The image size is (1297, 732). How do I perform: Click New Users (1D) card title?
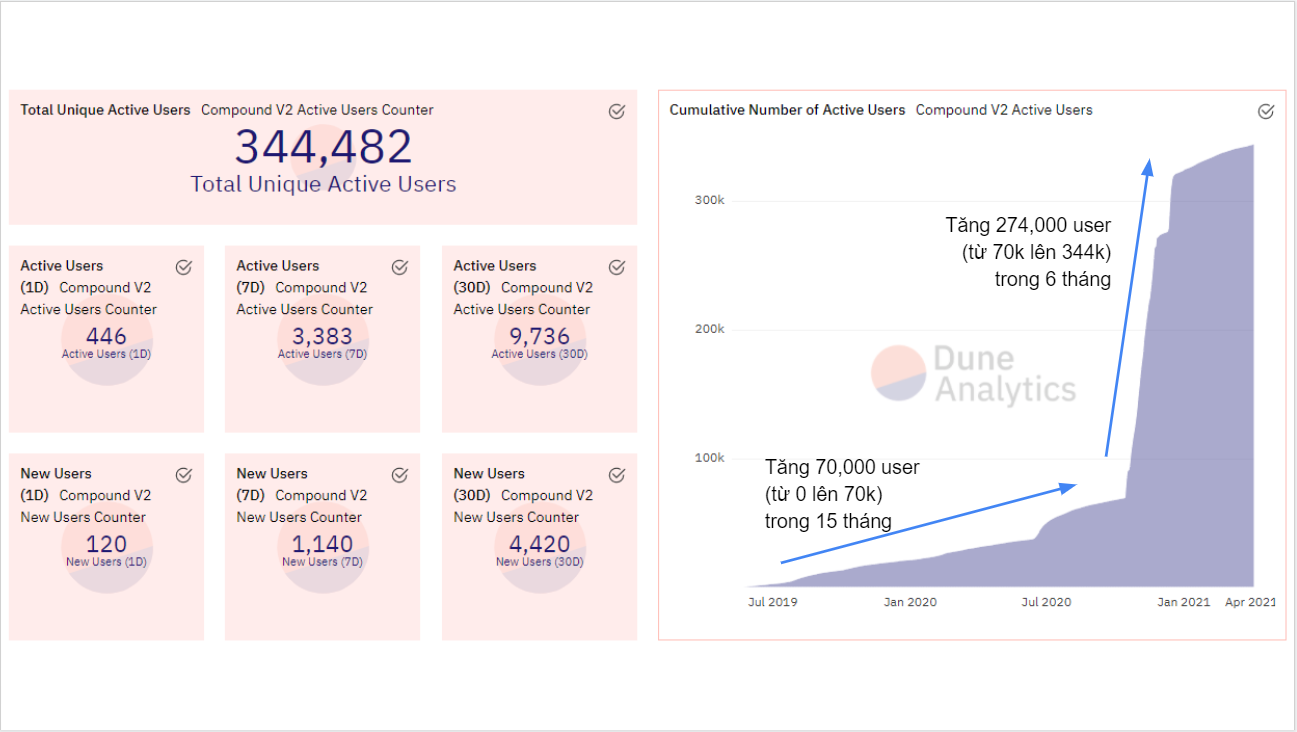pyautogui.click(x=56, y=484)
